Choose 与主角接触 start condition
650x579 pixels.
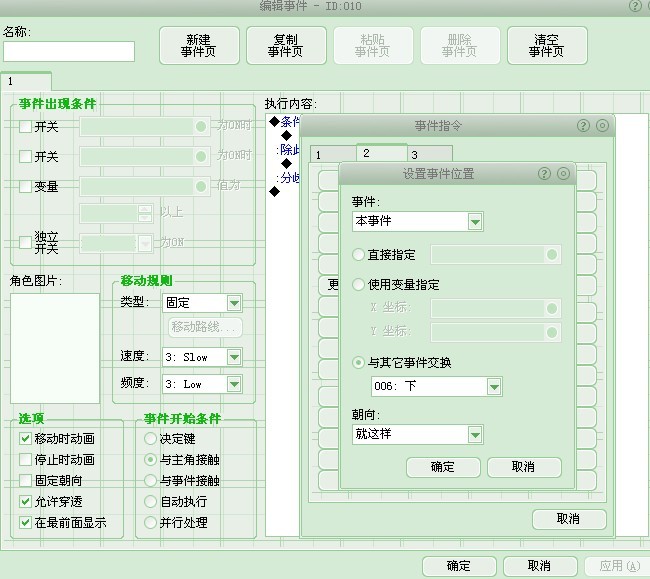[x=150, y=459]
